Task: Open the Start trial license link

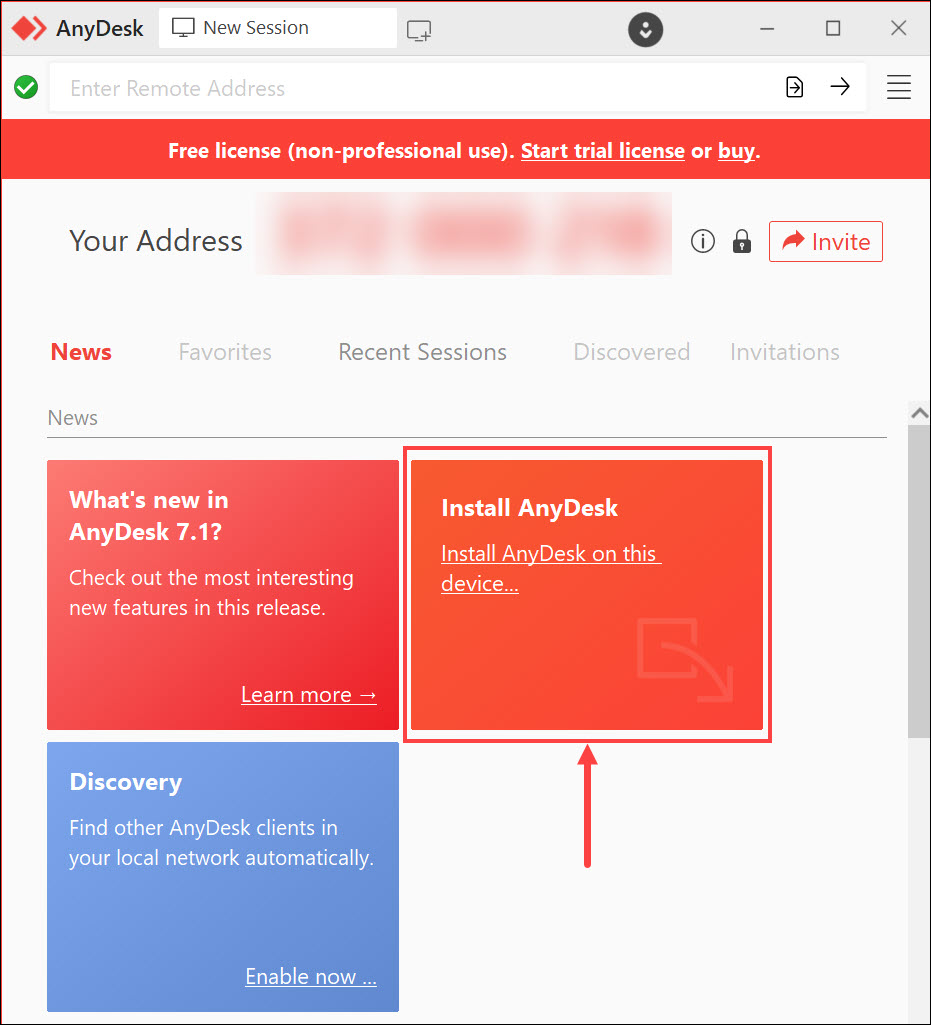Action: (602, 150)
